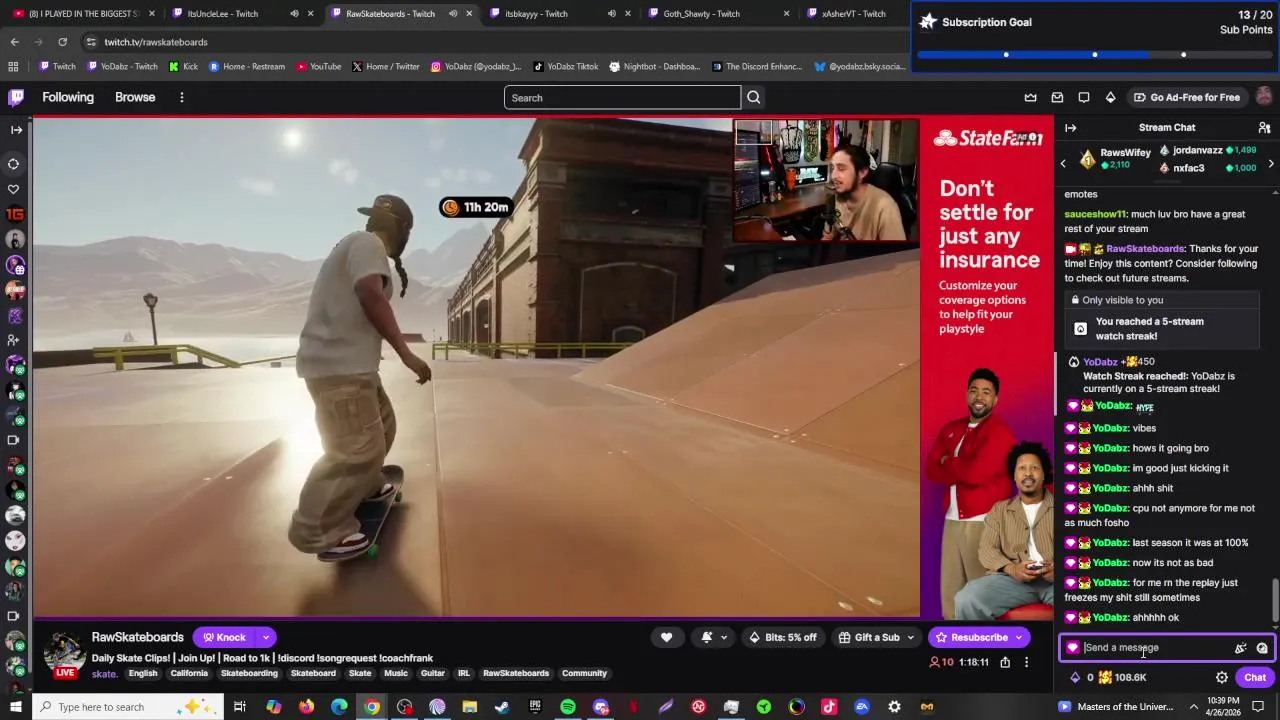Open the user avatar menu
This screenshot has height=720, width=1280.
[x=1264, y=97]
